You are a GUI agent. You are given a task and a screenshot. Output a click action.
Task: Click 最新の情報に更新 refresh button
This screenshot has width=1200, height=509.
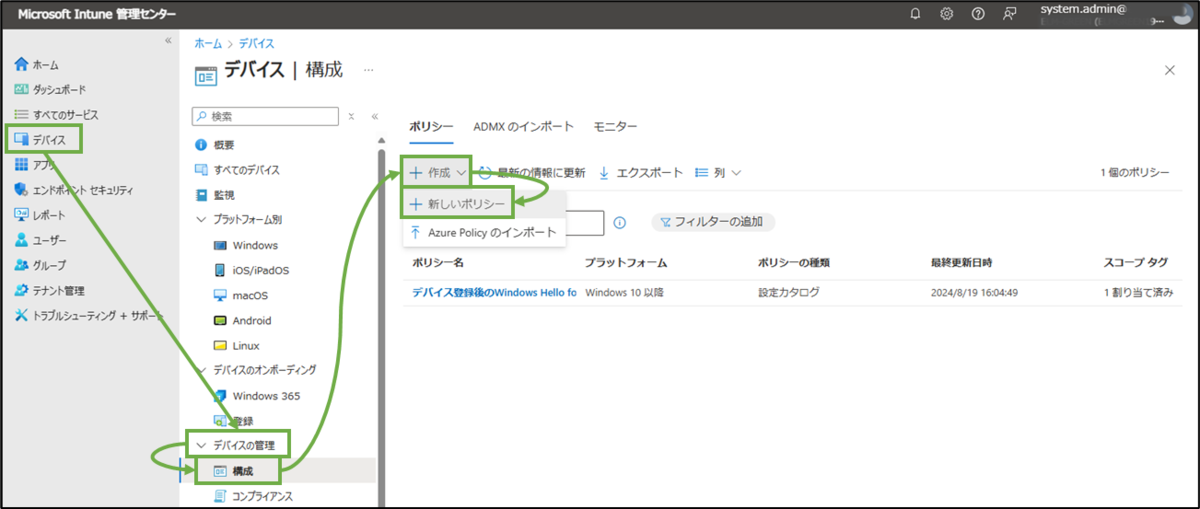(x=532, y=172)
